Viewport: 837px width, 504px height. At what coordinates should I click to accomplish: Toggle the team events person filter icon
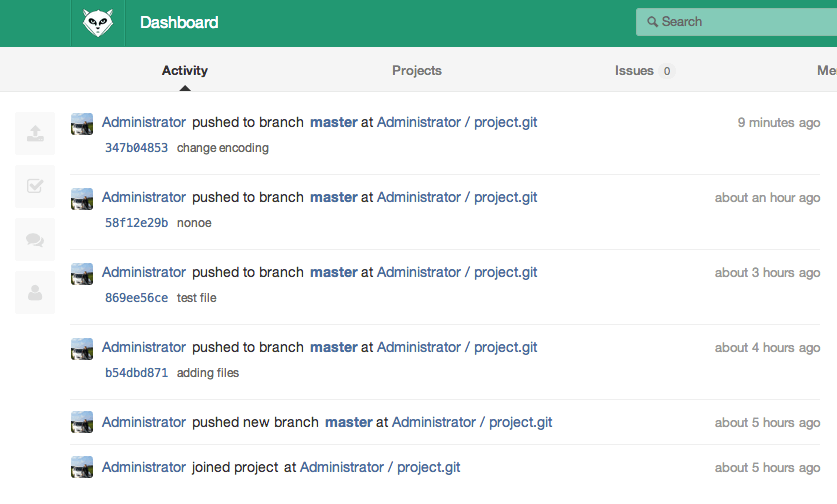pyautogui.click(x=35, y=292)
